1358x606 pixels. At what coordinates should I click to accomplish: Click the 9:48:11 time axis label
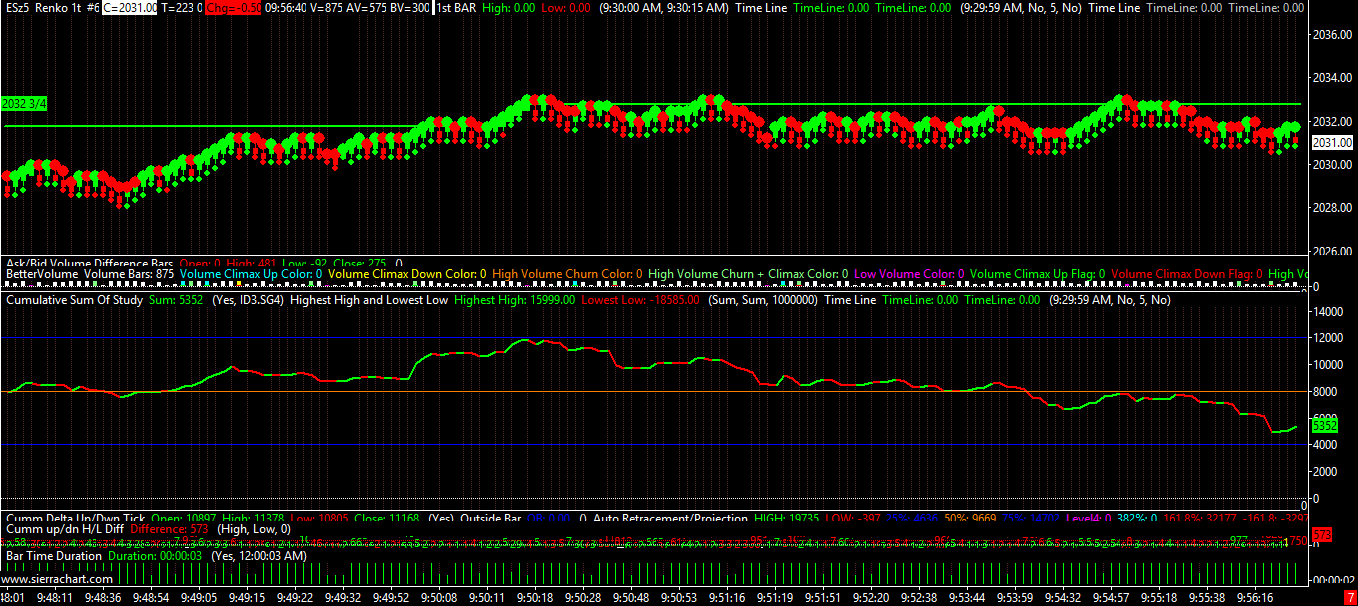[x=53, y=598]
